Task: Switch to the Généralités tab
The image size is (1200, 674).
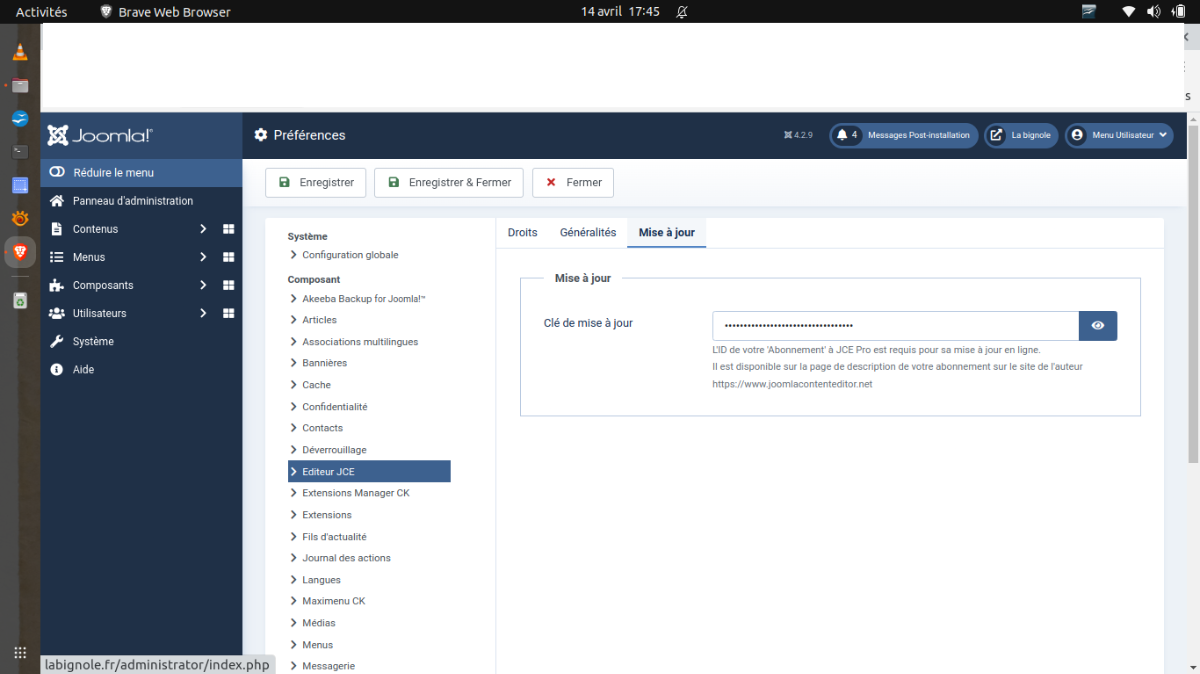Action: pyautogui.click(x=588, y=232)
